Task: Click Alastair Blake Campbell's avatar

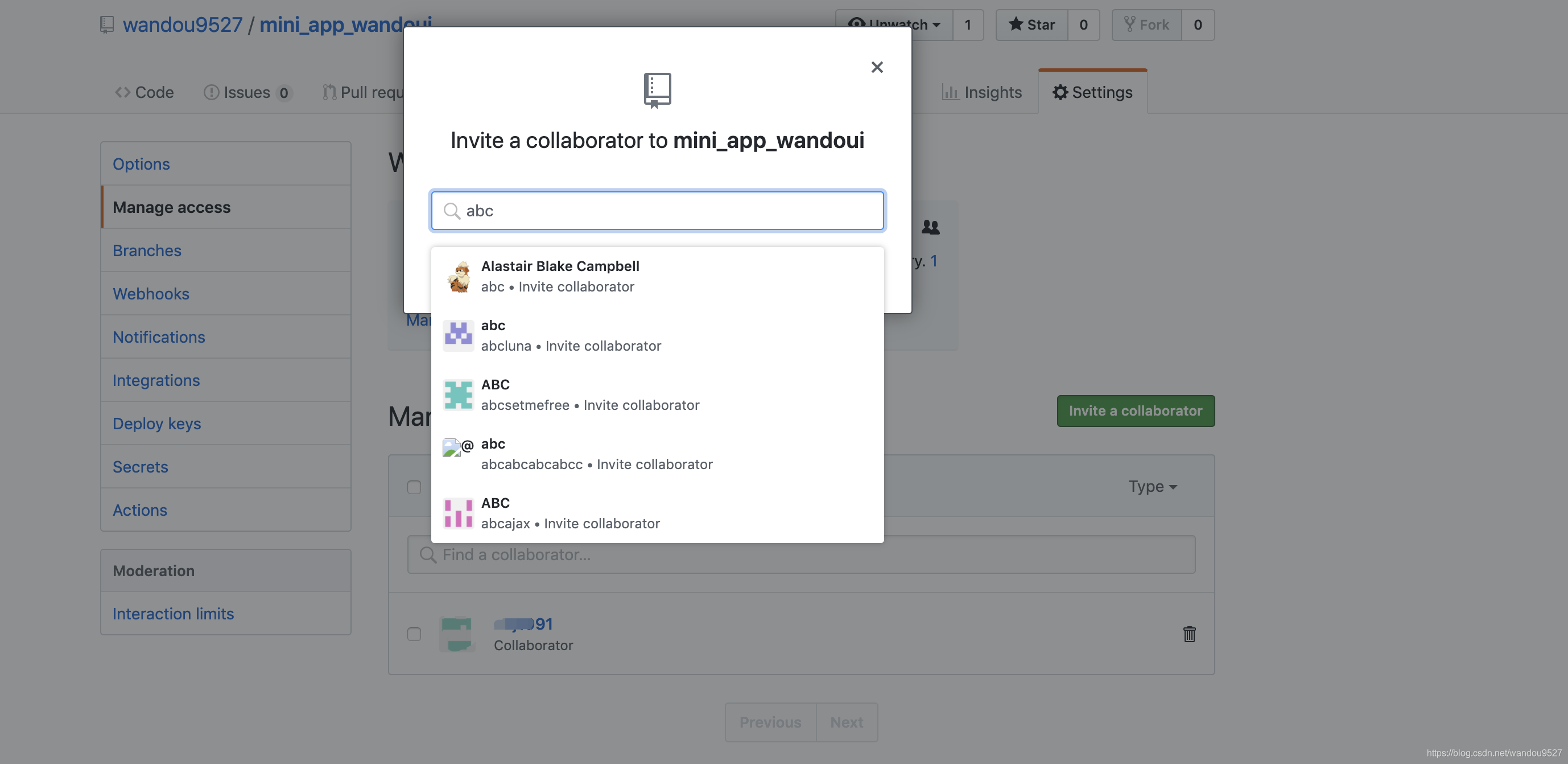Action: point(459,277)
